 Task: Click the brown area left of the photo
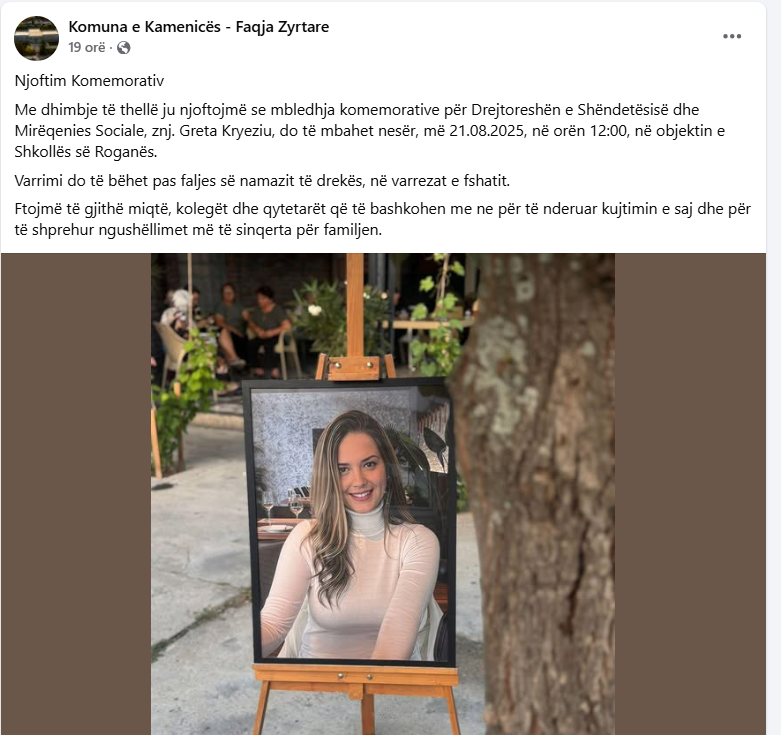[x=76, y=494]
